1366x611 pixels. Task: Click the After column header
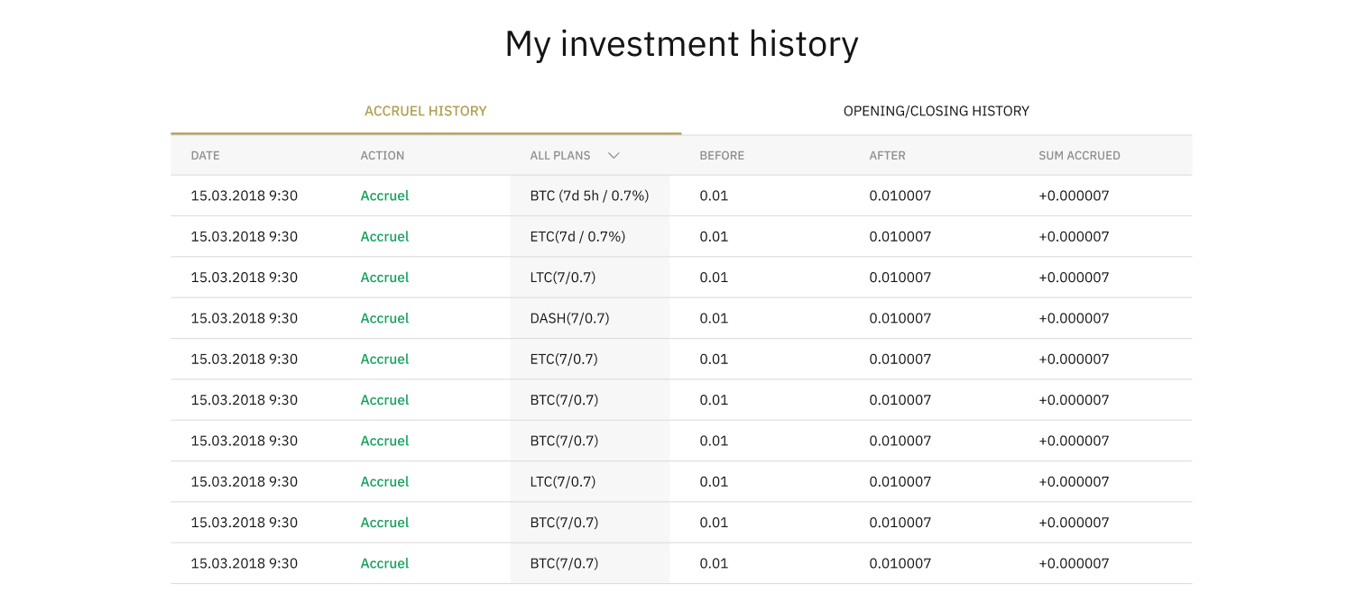click(887, 156)
